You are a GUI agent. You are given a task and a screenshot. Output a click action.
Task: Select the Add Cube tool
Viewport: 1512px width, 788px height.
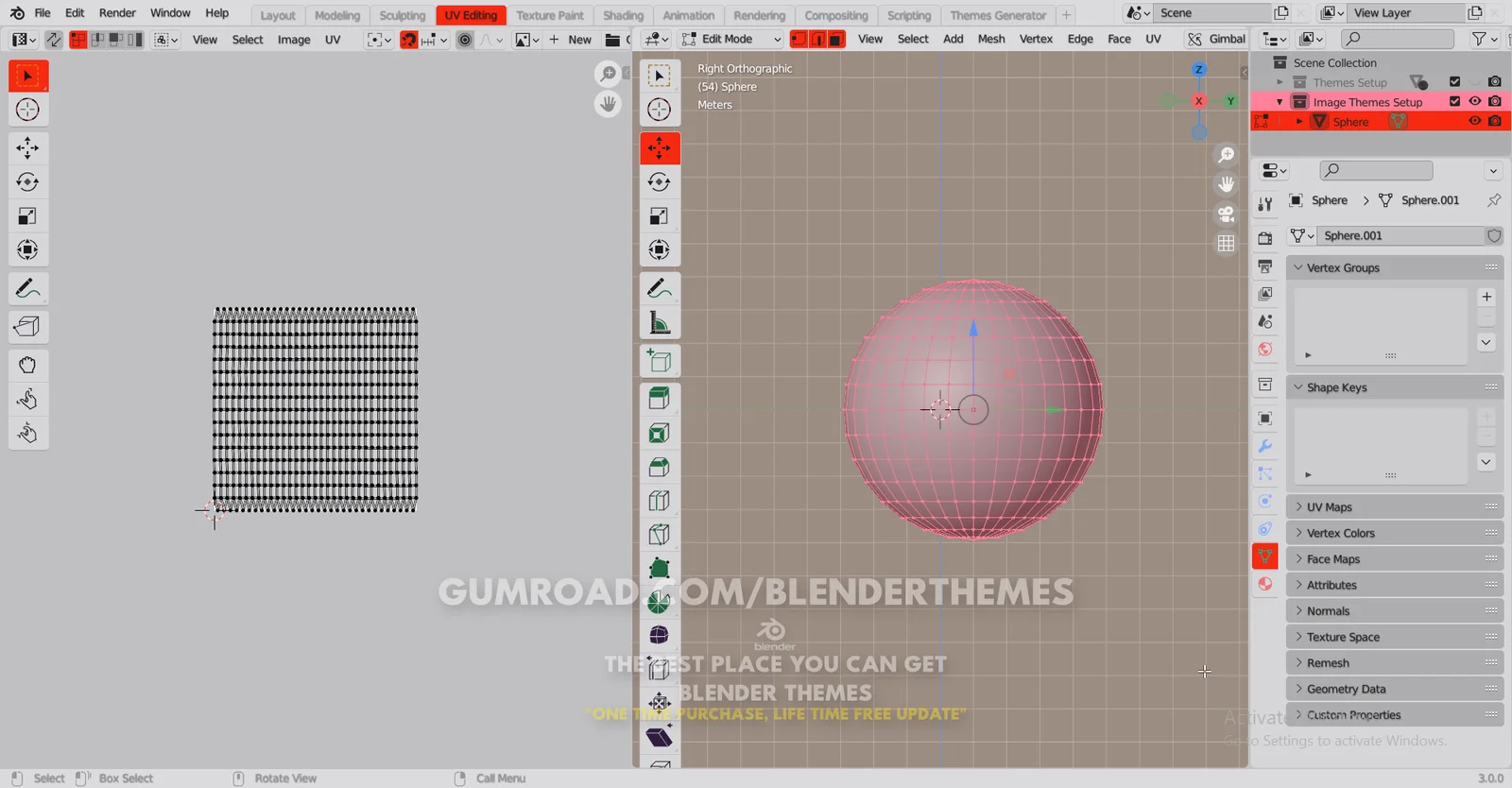click(x=660, y=361)
